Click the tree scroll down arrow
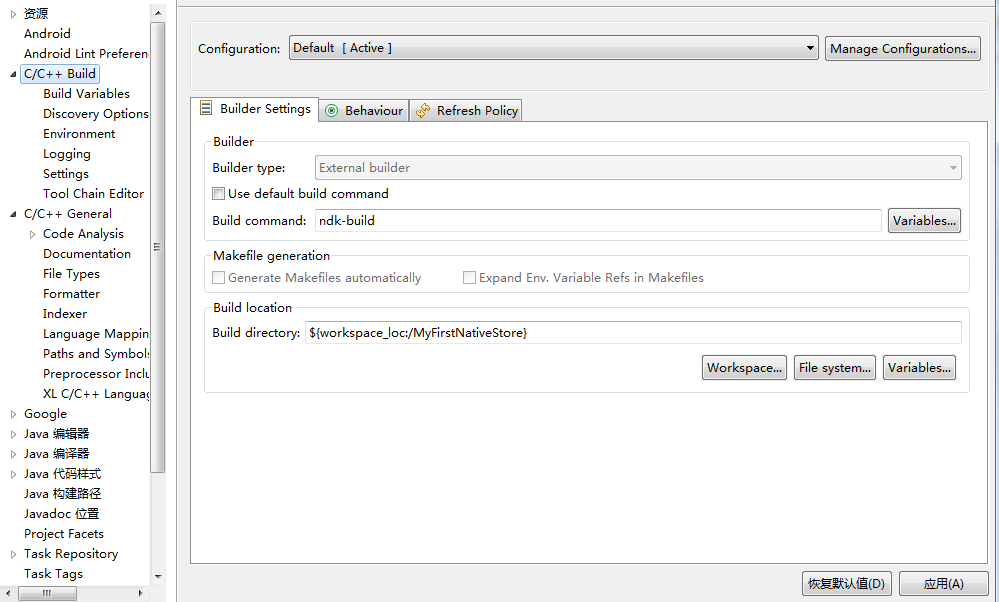Image resolution: width=999 pixels, height=602 pixels. coord(158,577)
